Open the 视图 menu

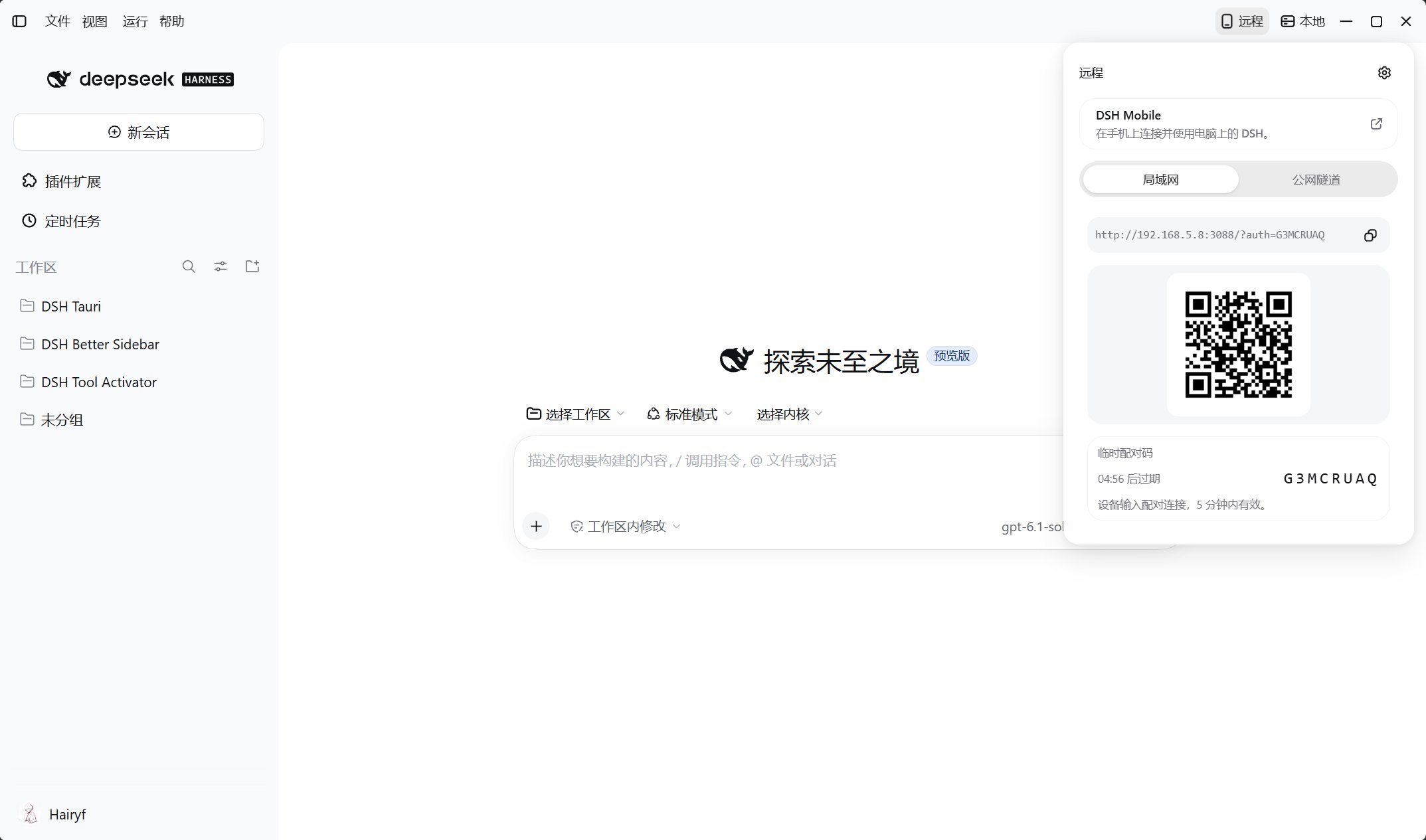point(95,21)
